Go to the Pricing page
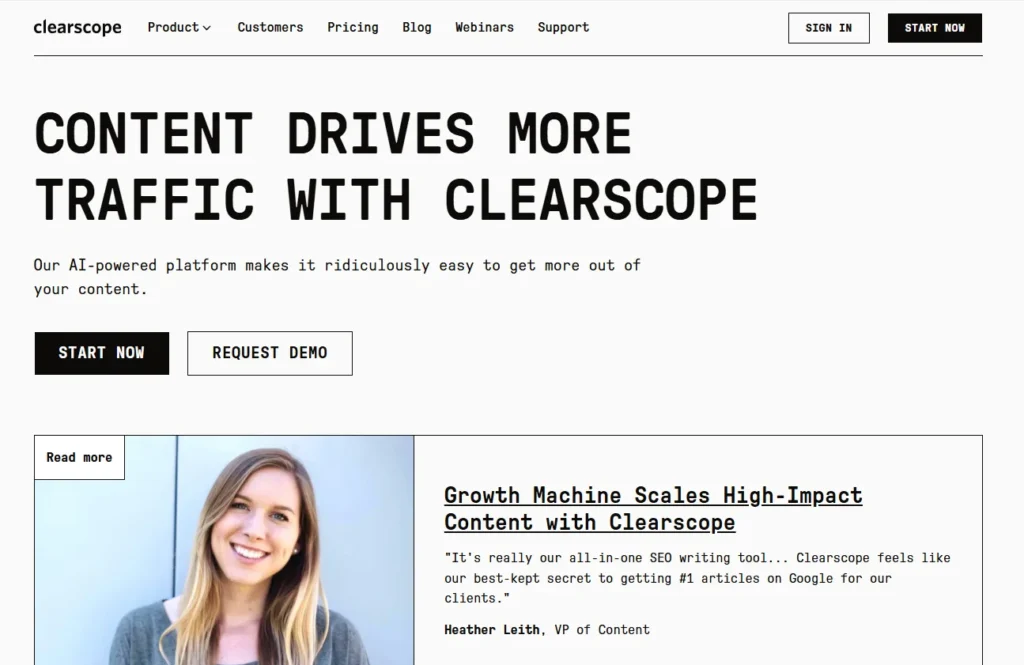The height and width of the screenshot is (665, 1024). 352,27
